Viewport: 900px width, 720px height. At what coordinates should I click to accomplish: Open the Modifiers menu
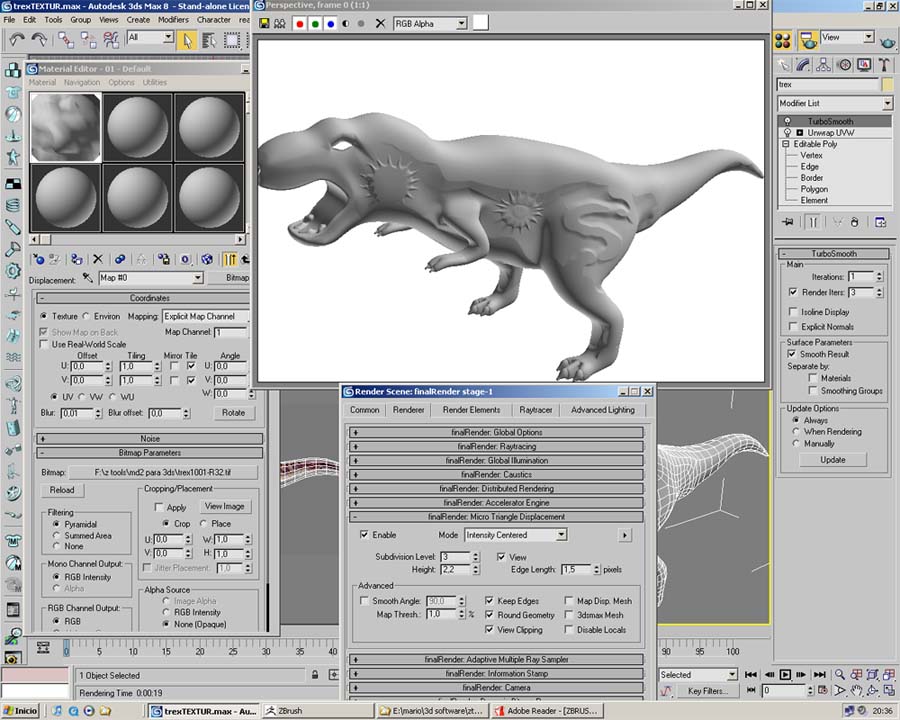coord(173,20)
